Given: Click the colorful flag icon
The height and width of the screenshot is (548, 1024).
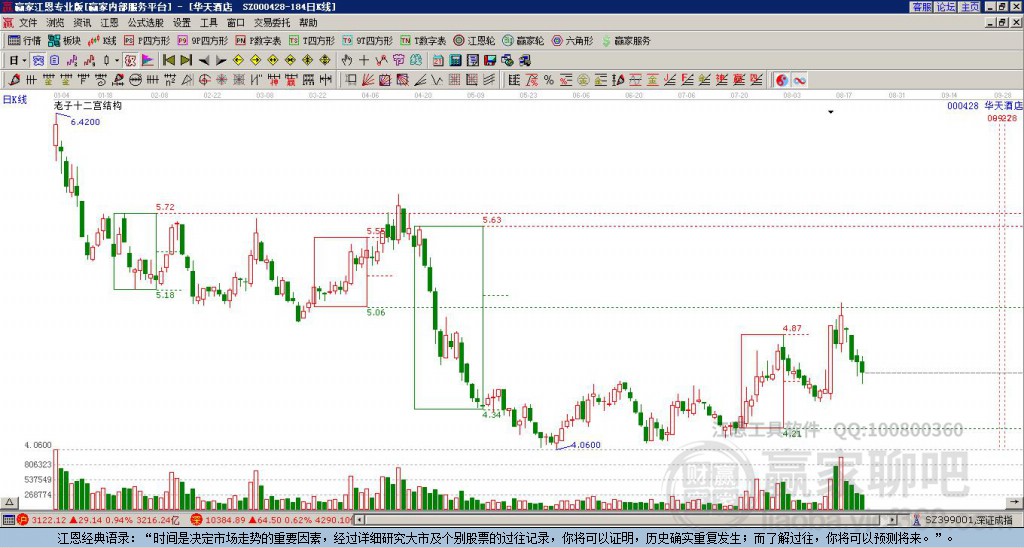Looking at the screenshot, I should point(148,61).
